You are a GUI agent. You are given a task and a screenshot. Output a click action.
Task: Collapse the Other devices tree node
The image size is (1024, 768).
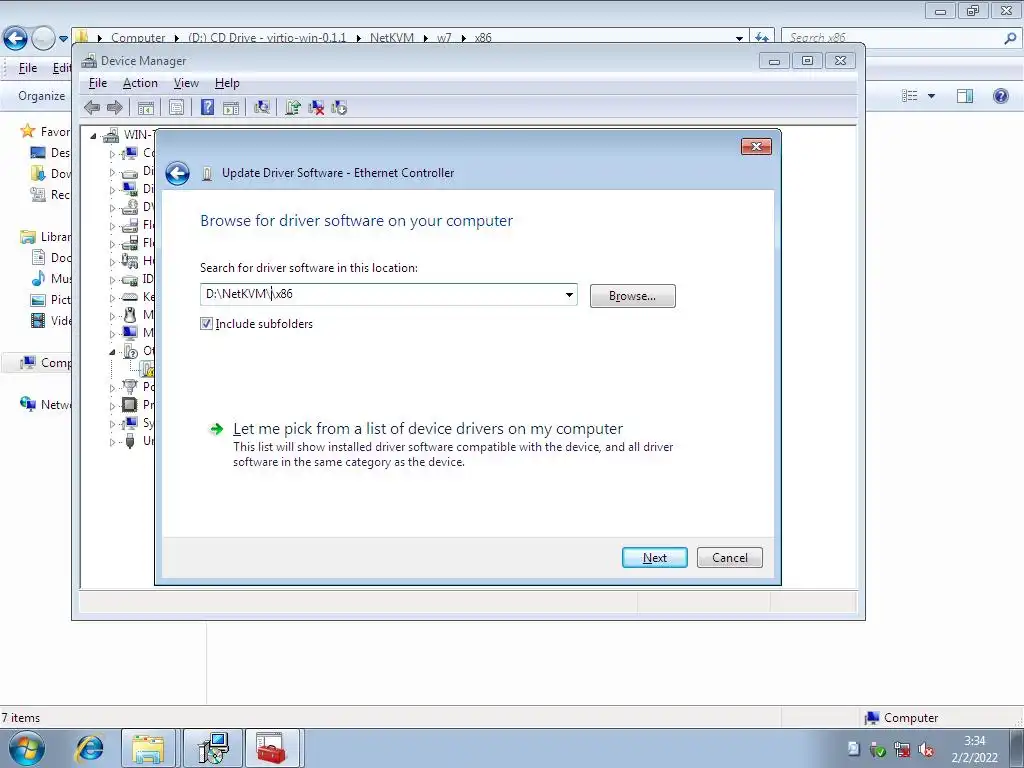(x=112, y=351)
